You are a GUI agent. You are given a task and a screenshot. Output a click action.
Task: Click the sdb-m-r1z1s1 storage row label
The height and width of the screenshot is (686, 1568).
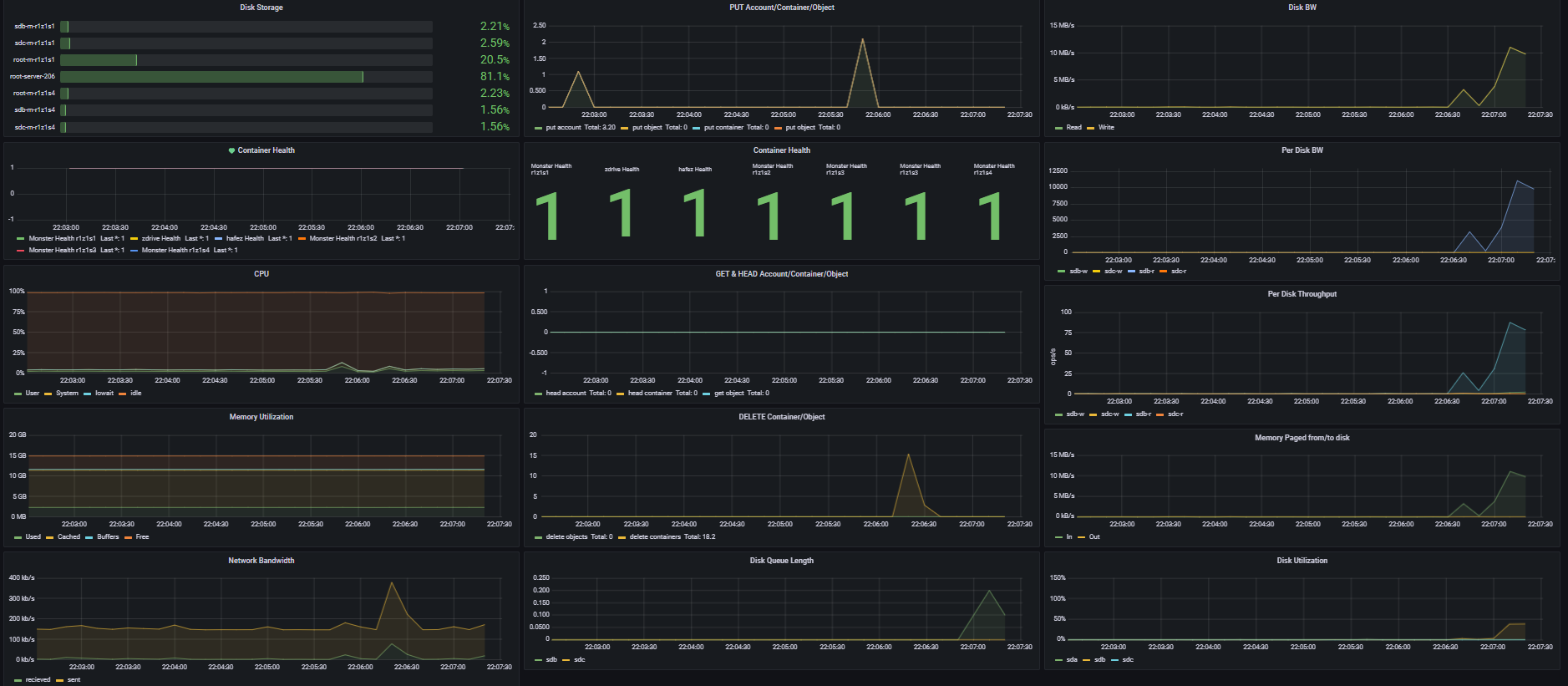[34, 27]
